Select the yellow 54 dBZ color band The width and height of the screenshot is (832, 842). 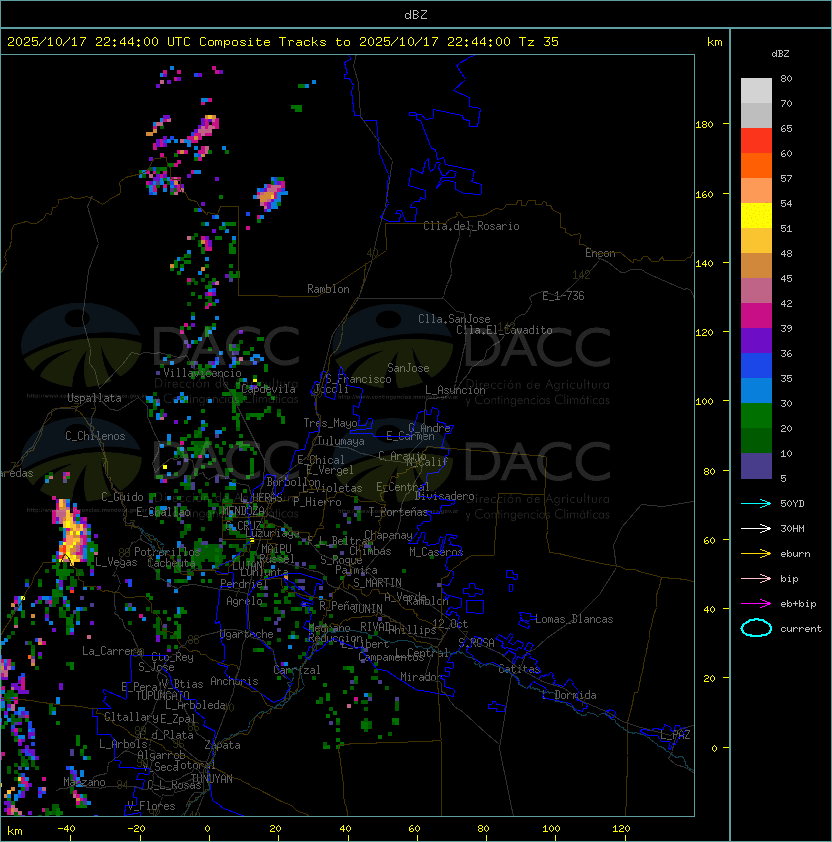pyautogui.click(x=756, y=215)
